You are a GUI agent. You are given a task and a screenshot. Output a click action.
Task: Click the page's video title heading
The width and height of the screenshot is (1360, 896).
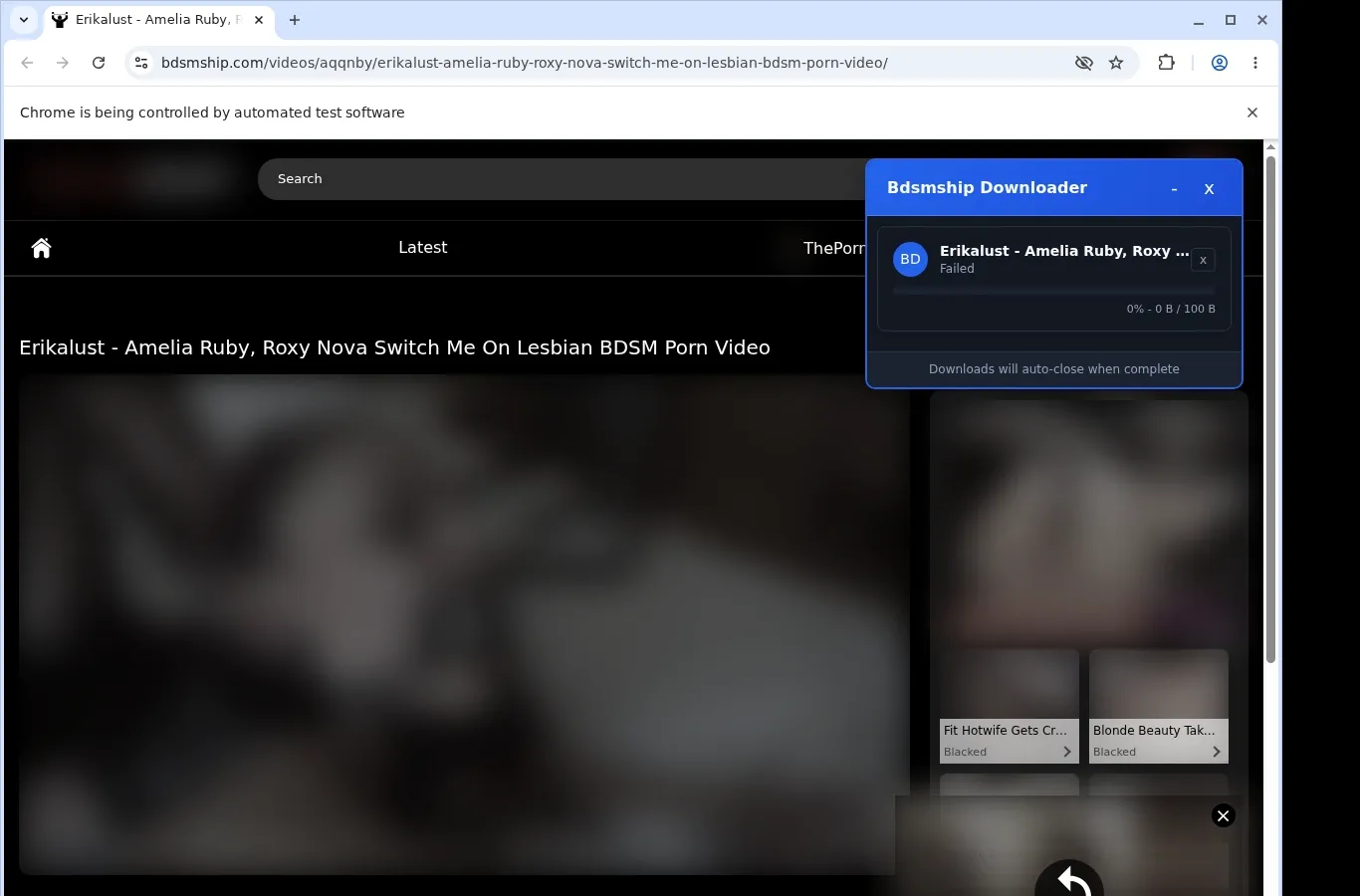click(394, 347)
